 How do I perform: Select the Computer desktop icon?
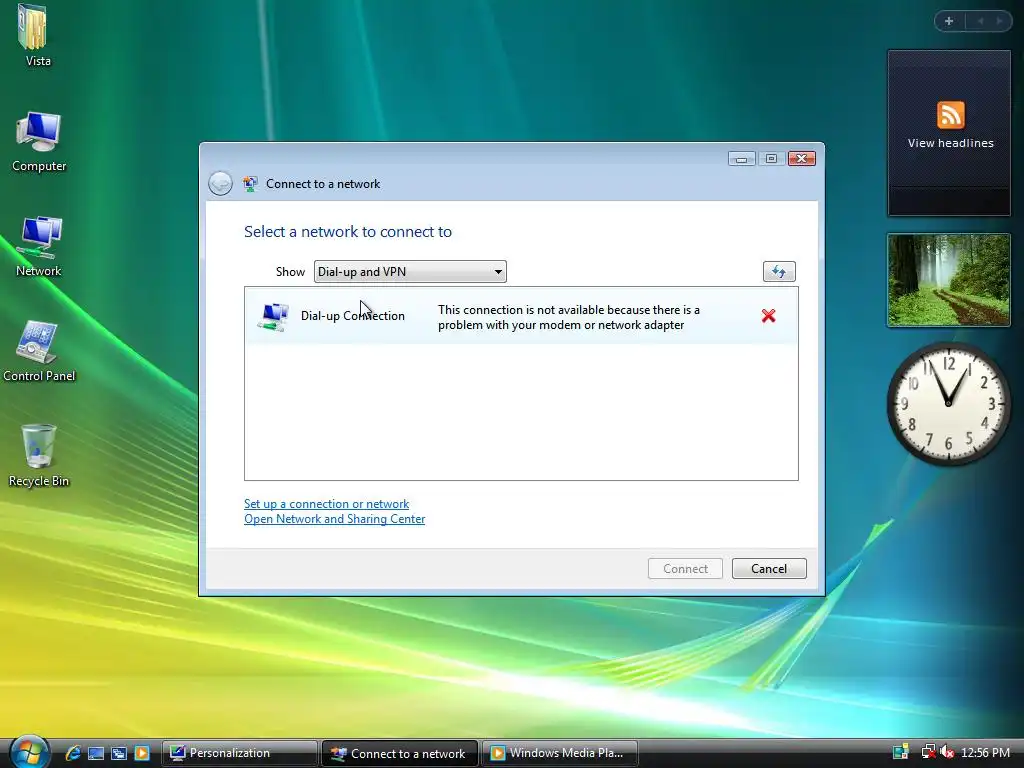pyautogui.click(x=39, y=140)
